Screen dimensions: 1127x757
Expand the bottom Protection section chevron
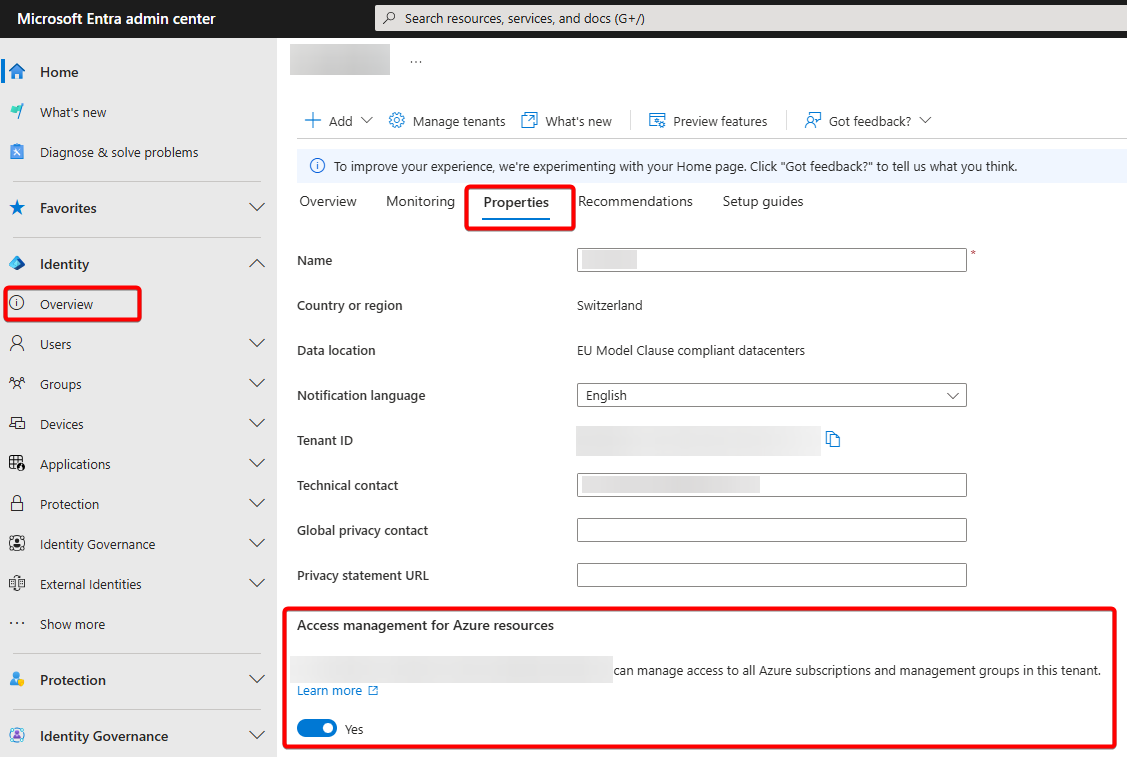click(x=257, y=679)
